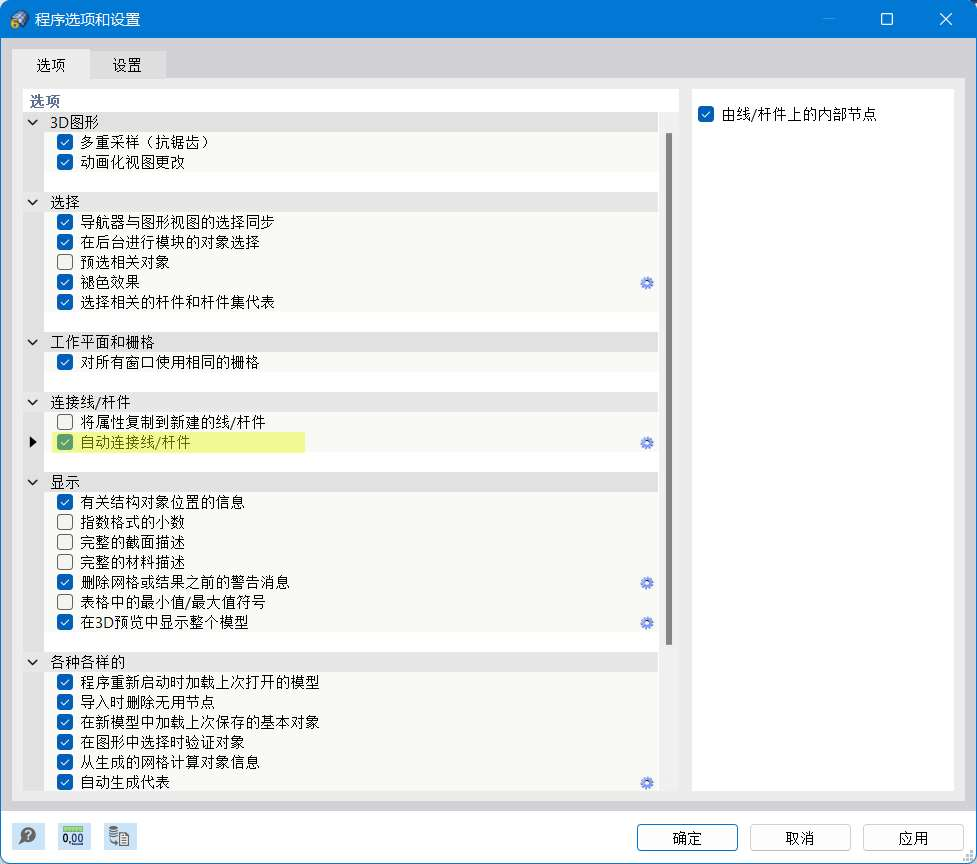Open settings gear next to 自动连接线/杆件
This screenshot has width=977, height=864.
click(646, 443)
